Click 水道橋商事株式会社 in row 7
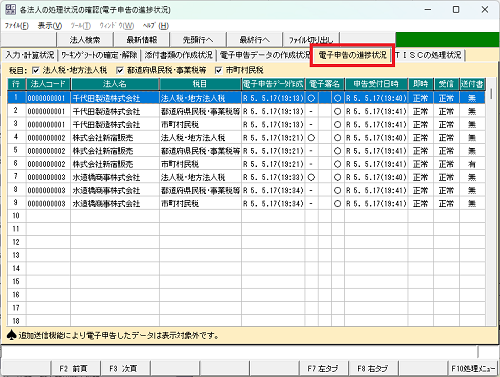This screenshot has height=377, width=500. [x=106, y=177]
